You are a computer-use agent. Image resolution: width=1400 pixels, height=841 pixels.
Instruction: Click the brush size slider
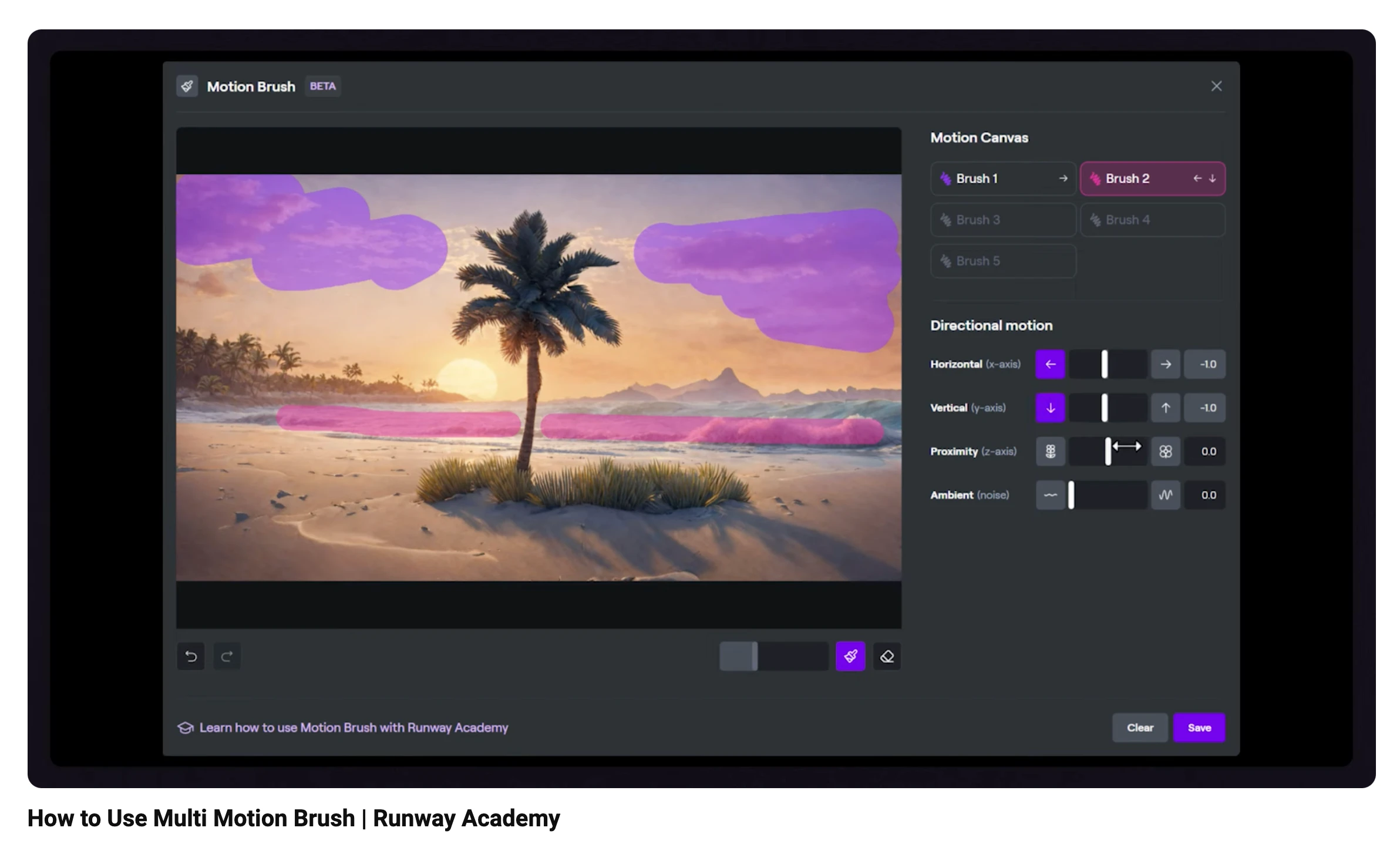[773, 656]
